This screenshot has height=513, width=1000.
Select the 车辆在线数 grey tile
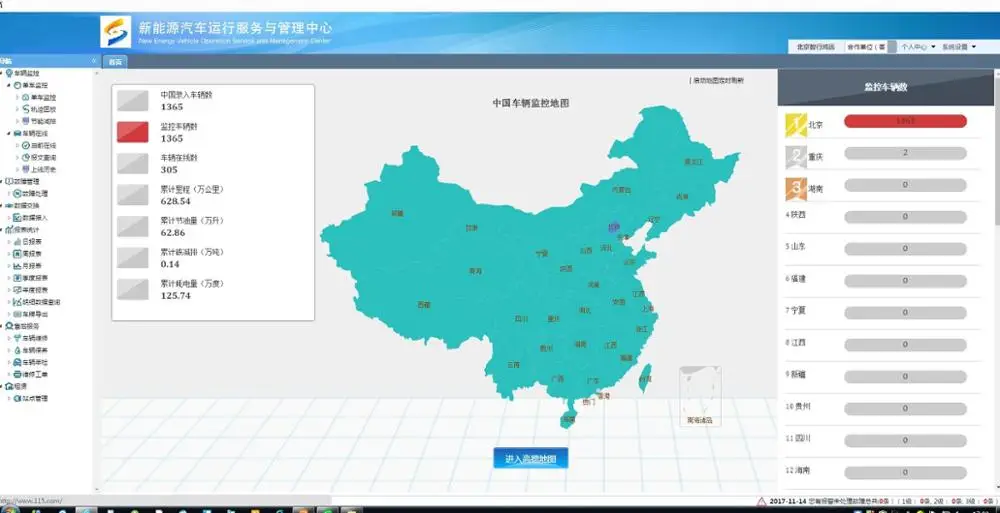[x=133, y=163]
